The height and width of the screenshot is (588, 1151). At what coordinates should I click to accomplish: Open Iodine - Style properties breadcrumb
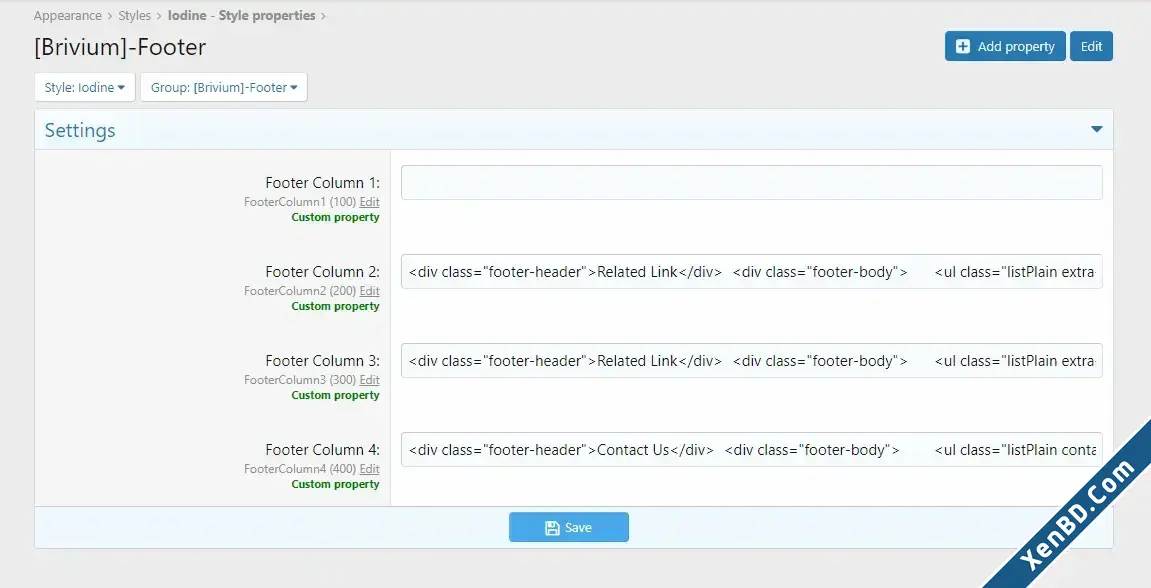242,15
